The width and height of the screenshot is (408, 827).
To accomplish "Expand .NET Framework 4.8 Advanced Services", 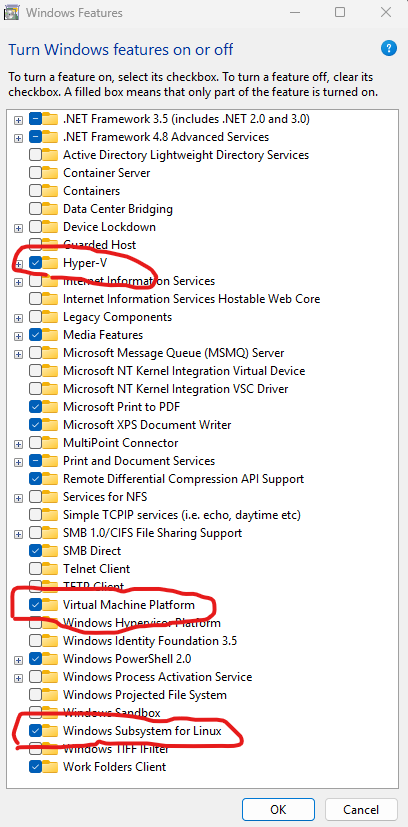I will pyautogui.click(x=18, y=138).
